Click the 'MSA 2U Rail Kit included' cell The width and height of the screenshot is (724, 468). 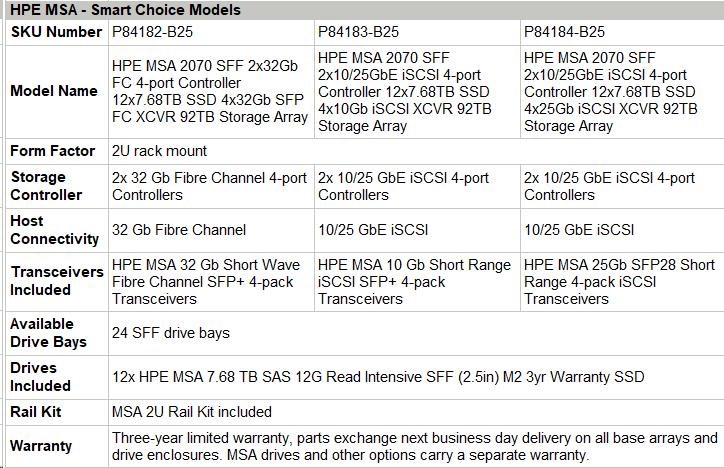tap(191, 411)
